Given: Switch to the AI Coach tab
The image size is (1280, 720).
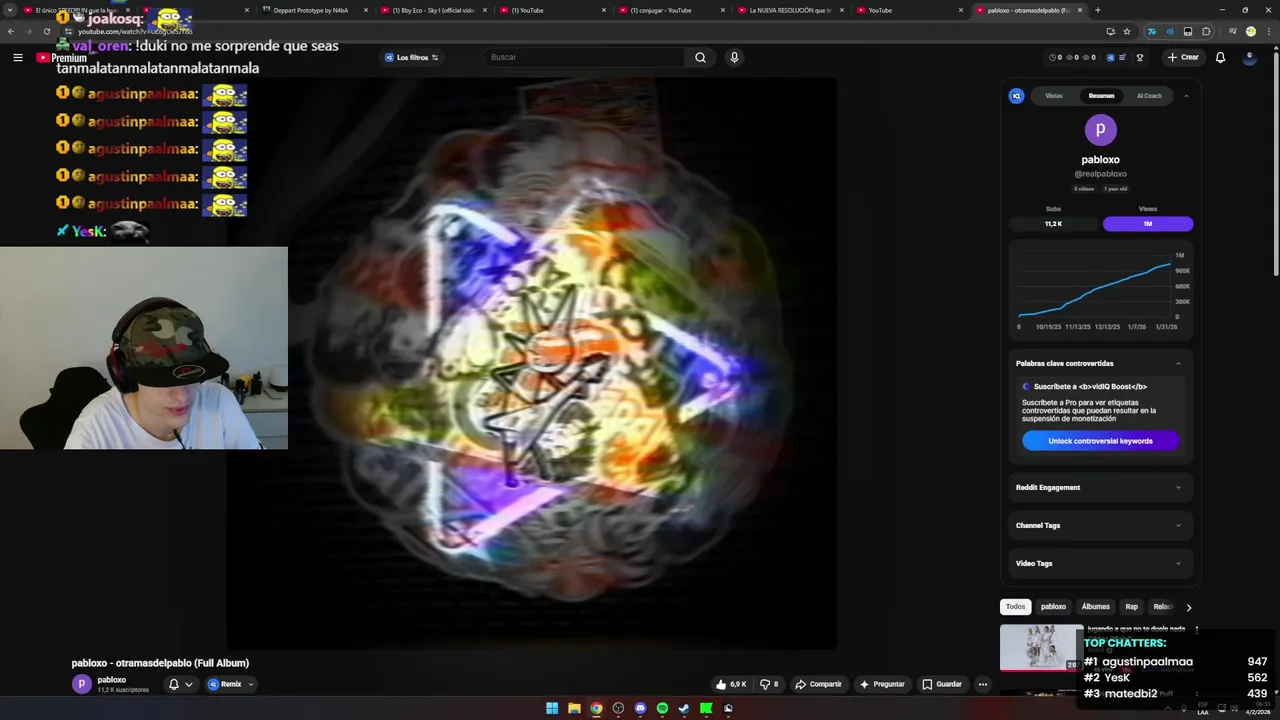Looking at the screenshot, I should click(1149, 96).
